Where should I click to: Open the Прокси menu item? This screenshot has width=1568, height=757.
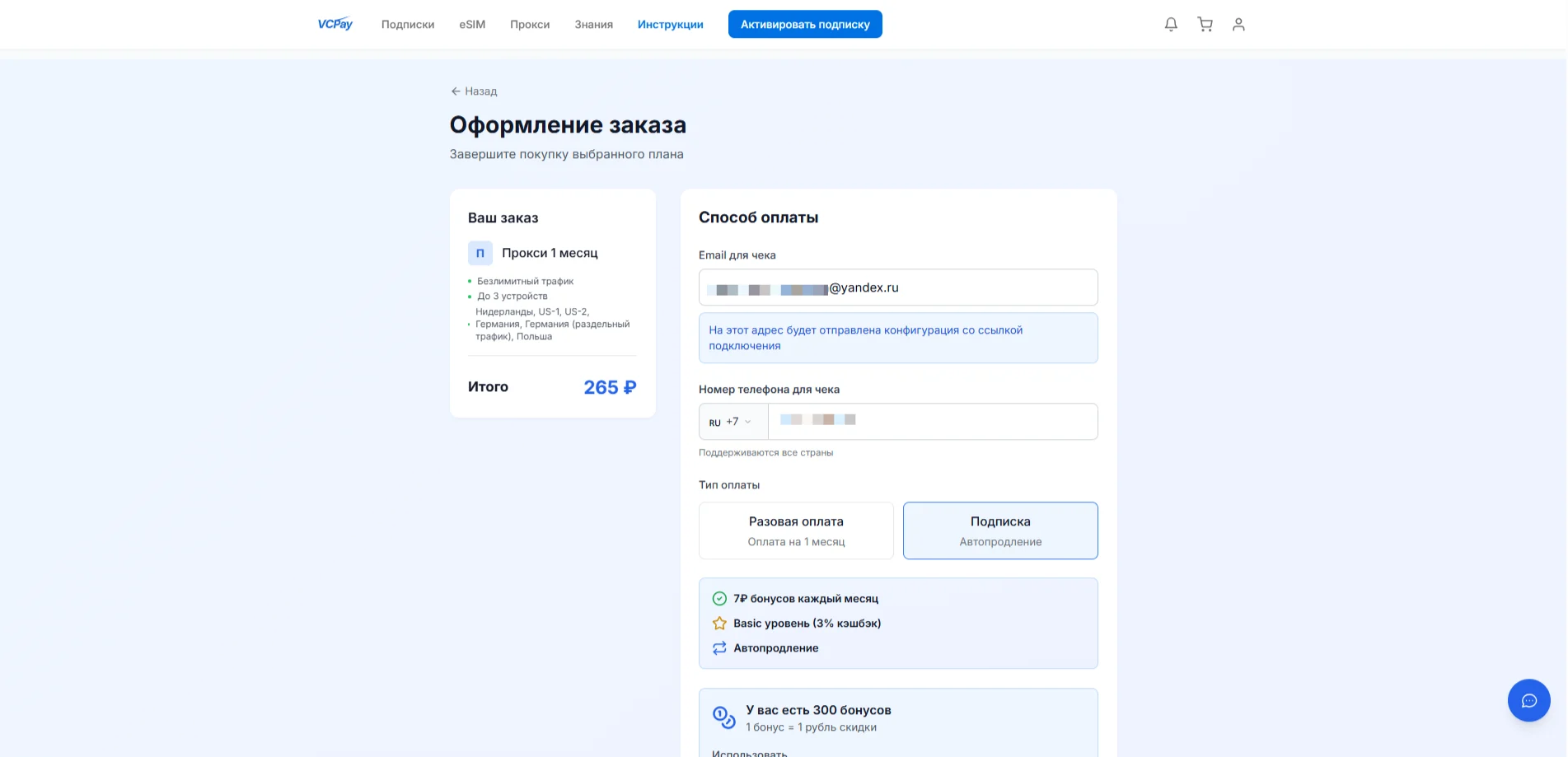(530, 25)
